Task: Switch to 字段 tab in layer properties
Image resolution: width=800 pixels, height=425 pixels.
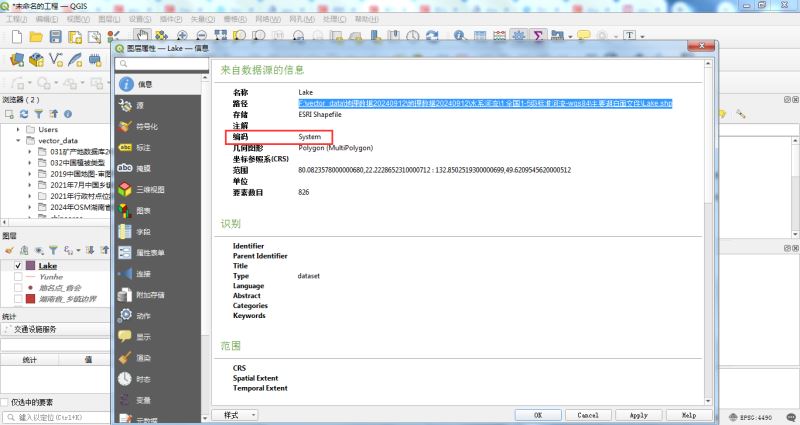Action: click(x=158, y=232)
